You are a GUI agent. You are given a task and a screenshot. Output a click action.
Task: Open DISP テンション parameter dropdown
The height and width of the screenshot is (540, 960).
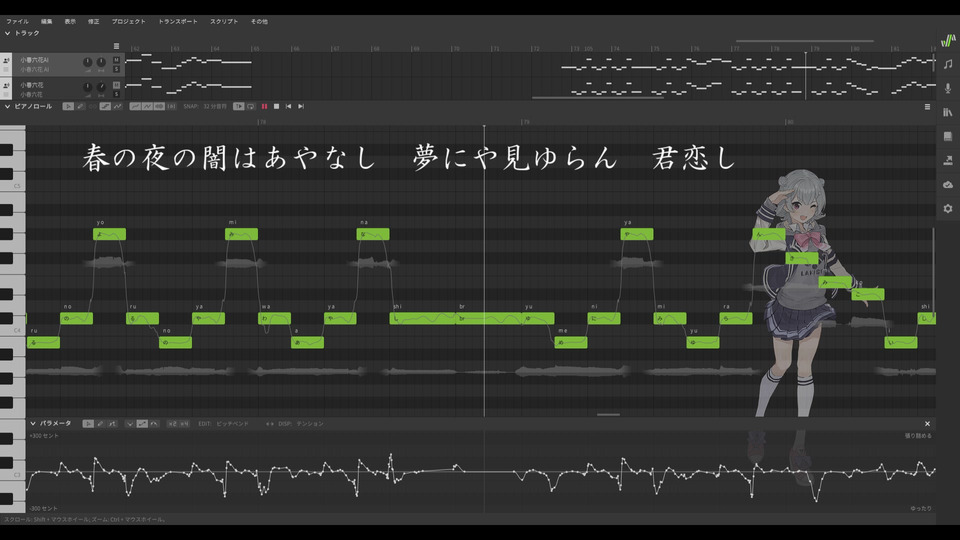(301, 424)
